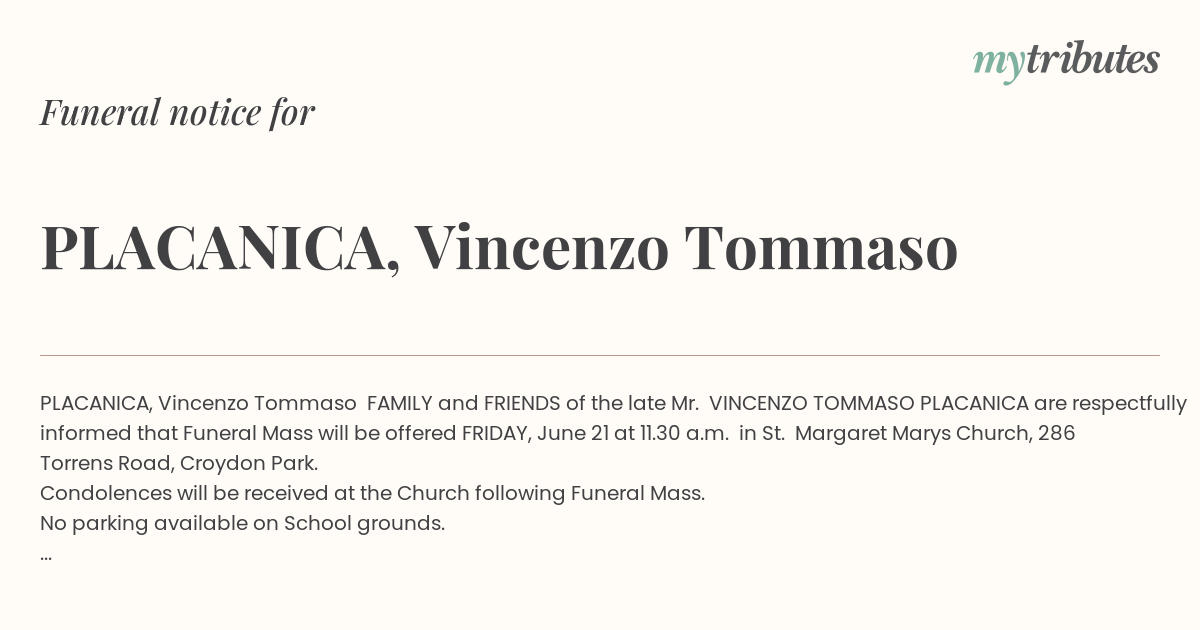Screen dimensions: 1200x630
Task: Click the "No parking available on School grounds." line
Action: coord(242,523)
